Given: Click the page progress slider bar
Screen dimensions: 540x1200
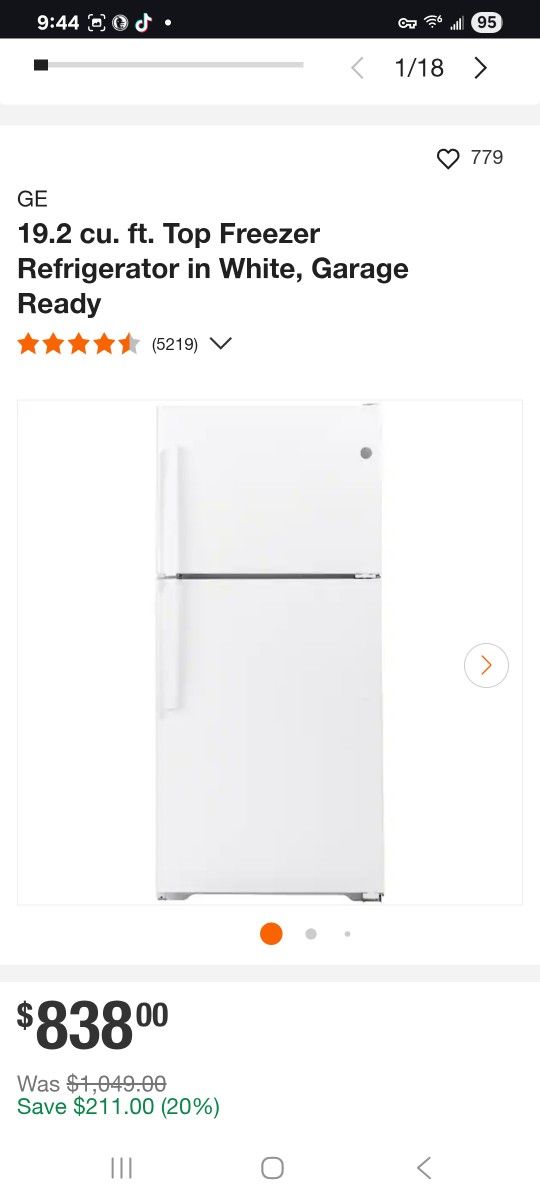Looking at the screenshot, I should pos(168,65).
